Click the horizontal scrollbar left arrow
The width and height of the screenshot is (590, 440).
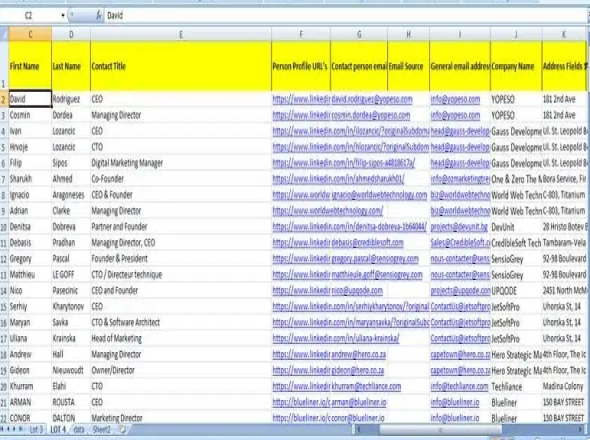coord(359,429)
